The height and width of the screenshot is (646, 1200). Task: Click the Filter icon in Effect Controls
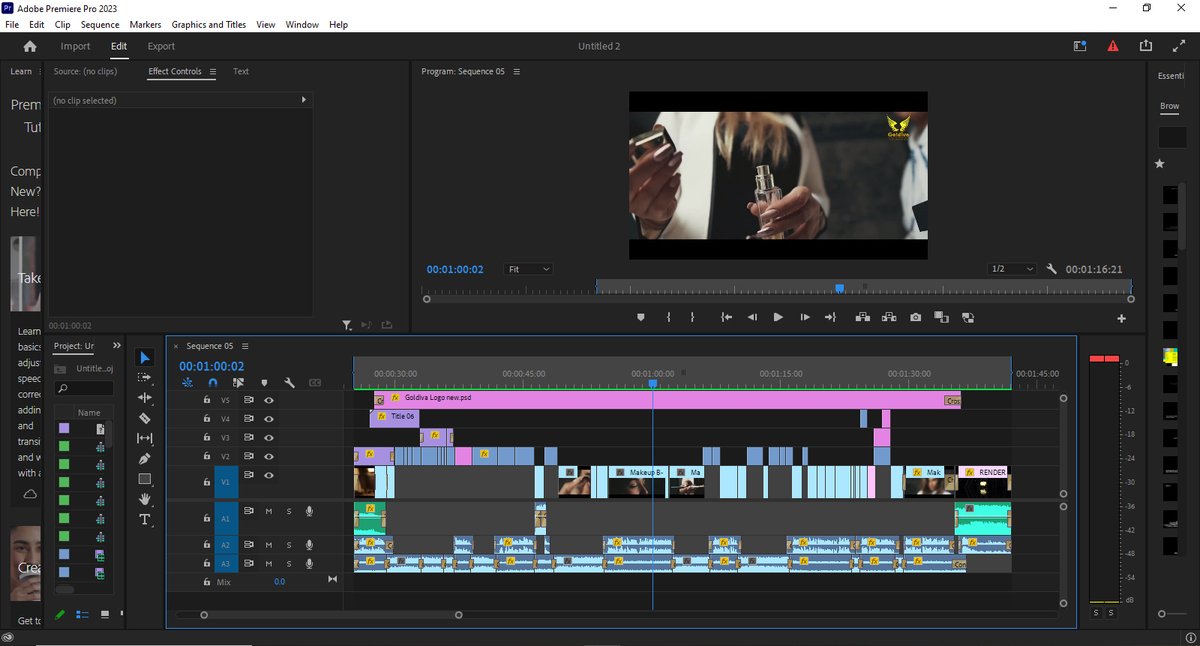click(346, 325)
